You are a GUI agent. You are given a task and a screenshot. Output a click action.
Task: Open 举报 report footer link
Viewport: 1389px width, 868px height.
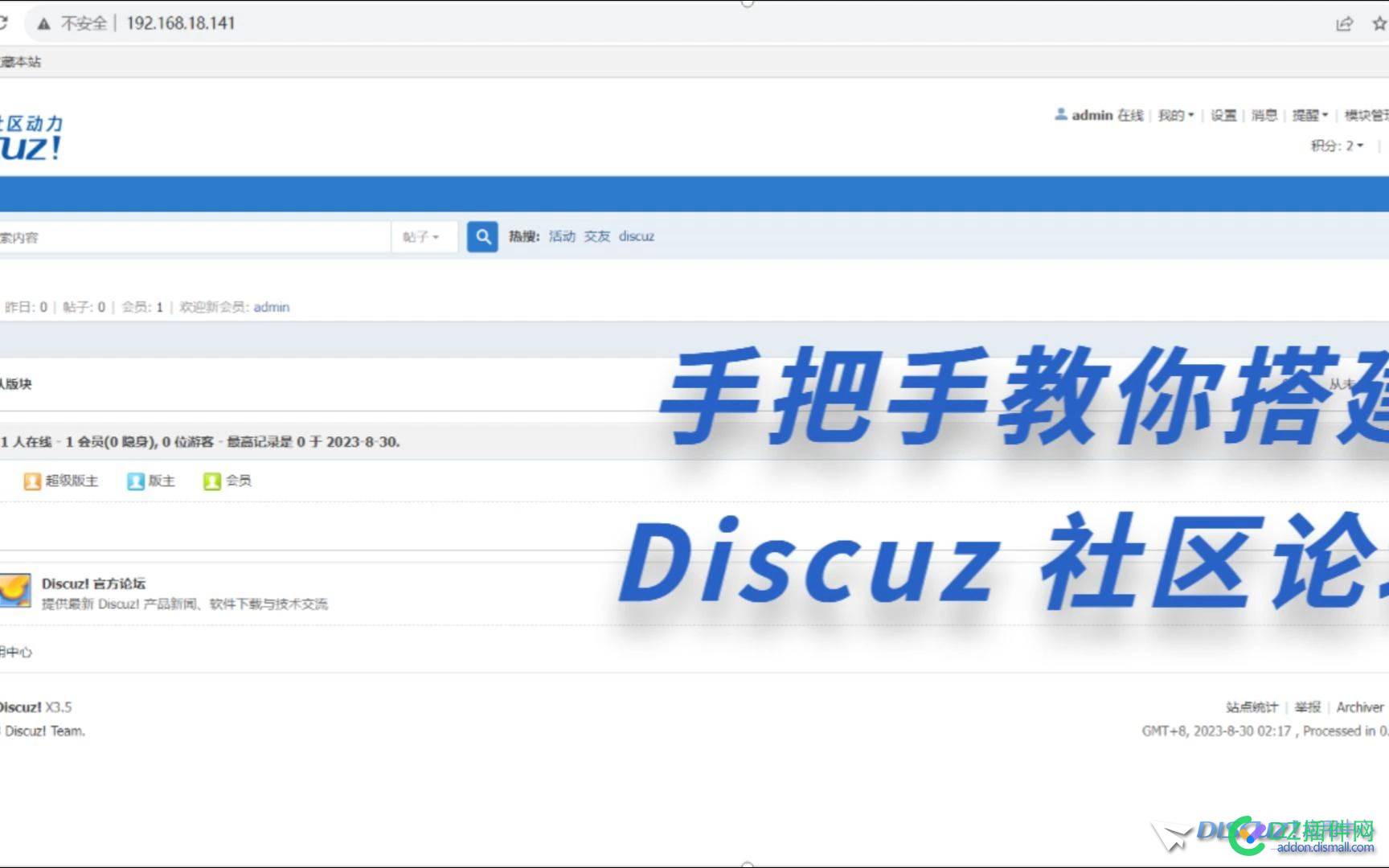[x=1308, y=707]
